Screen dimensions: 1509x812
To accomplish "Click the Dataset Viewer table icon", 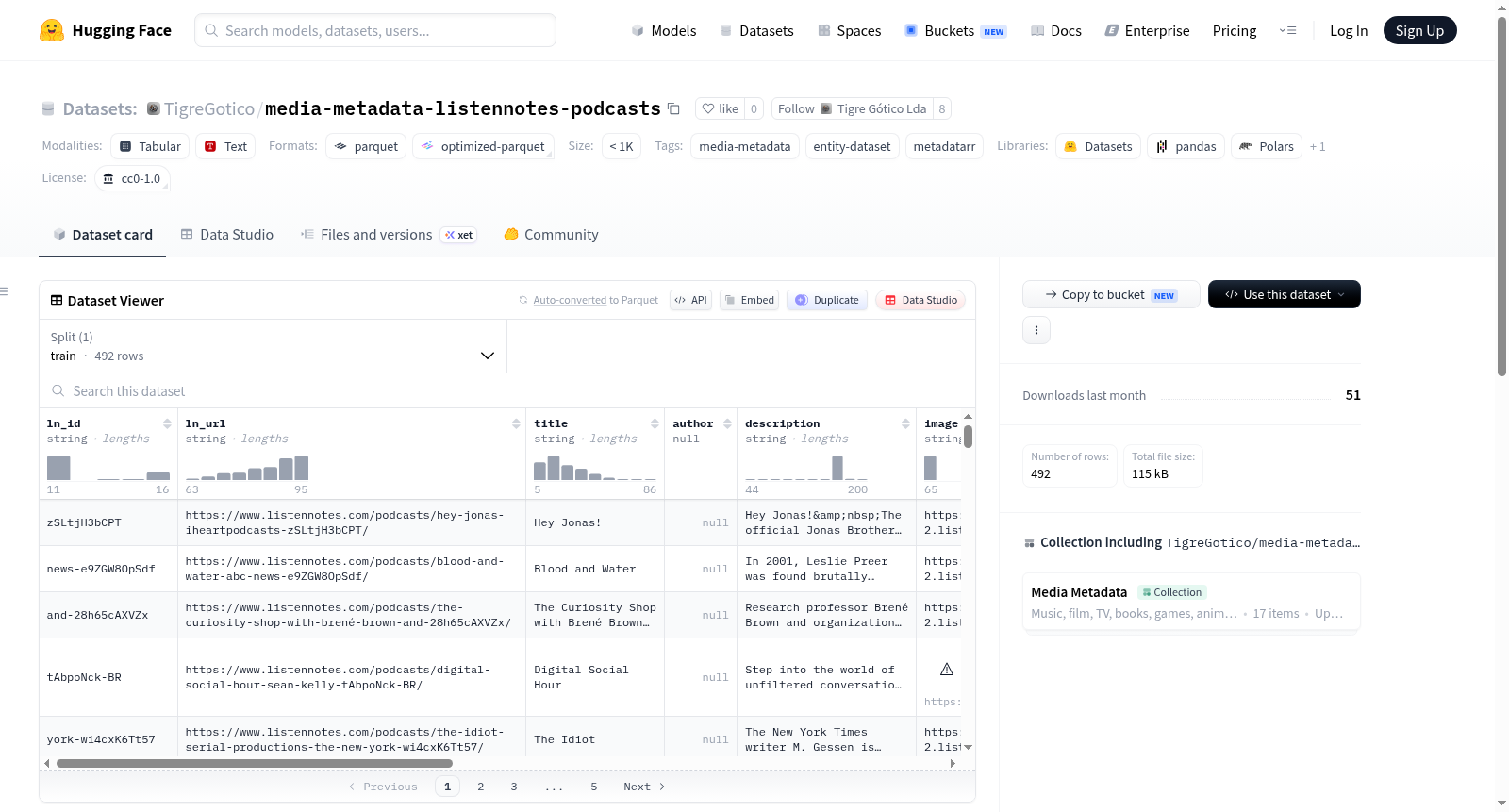I will pos(57,300).
